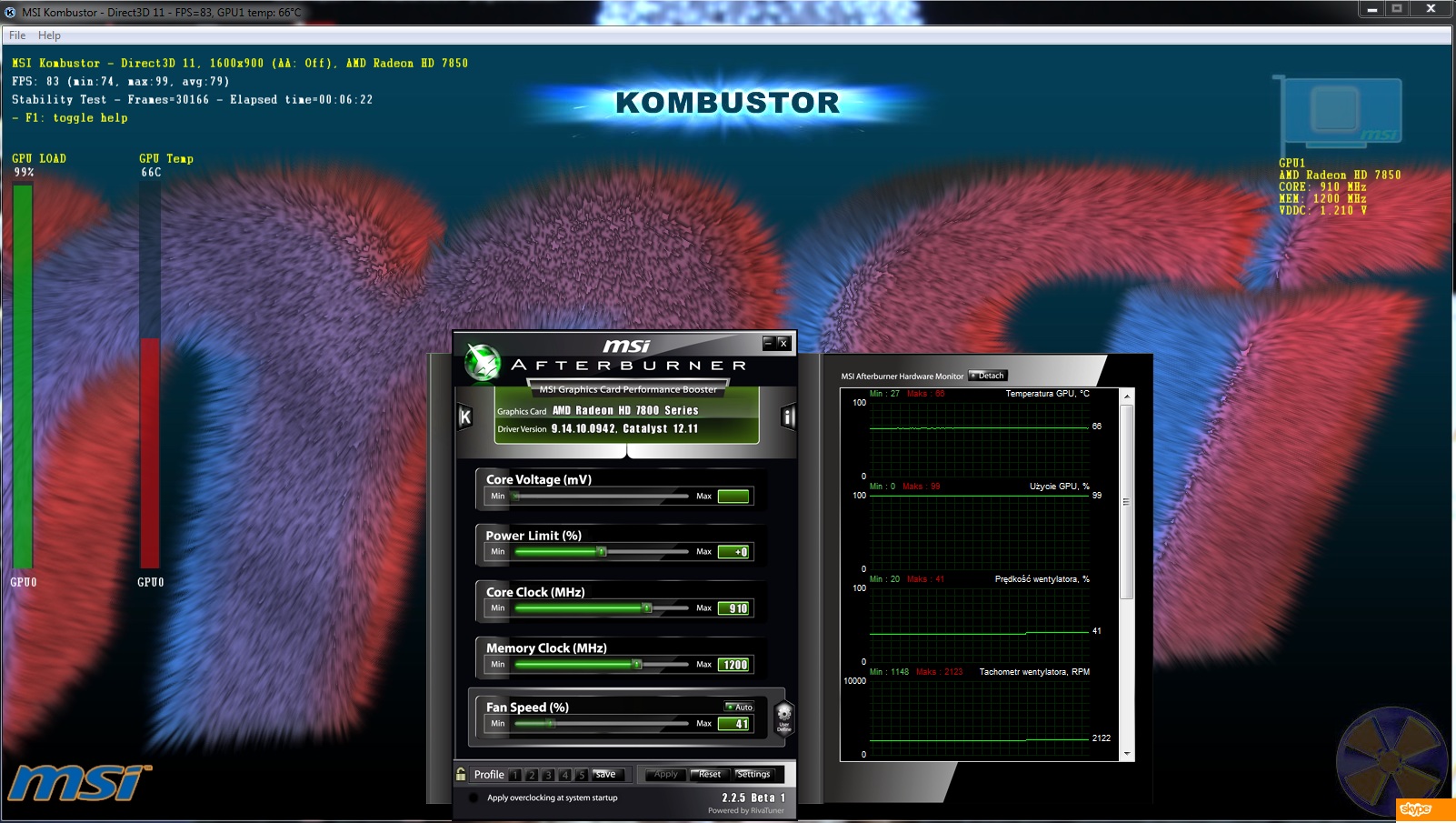Click the '2.2.5 Beta 1' version text
The image size is (1456, 823).
[x=753, y=798]
